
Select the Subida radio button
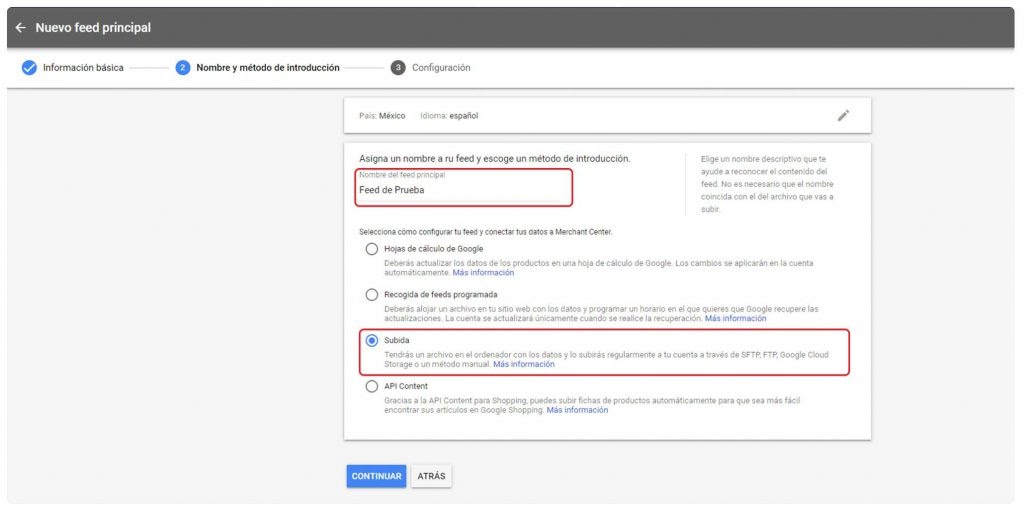pos(372,340)
